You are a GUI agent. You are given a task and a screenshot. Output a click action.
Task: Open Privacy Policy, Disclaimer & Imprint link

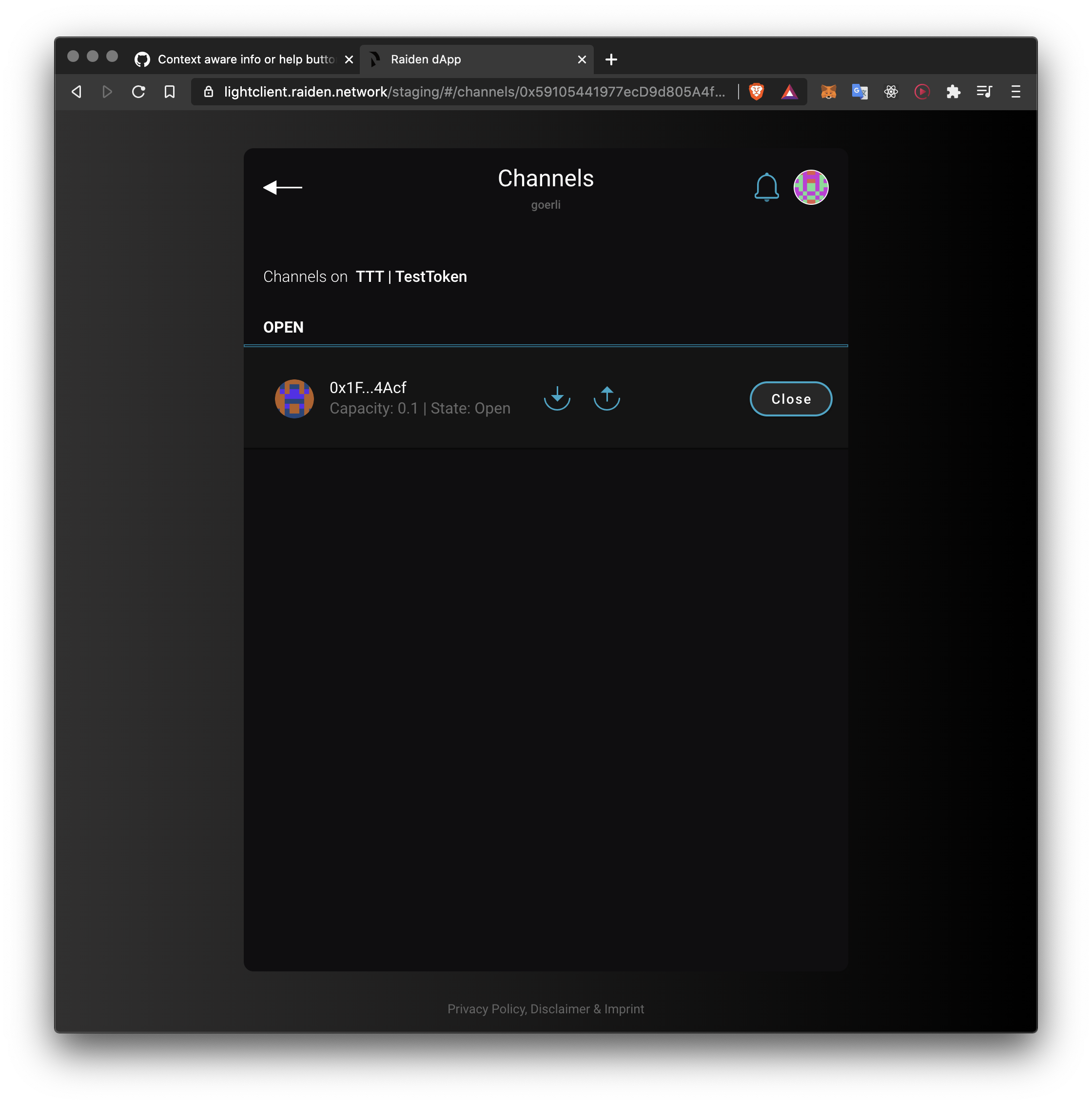click(x=546, y=1009)
